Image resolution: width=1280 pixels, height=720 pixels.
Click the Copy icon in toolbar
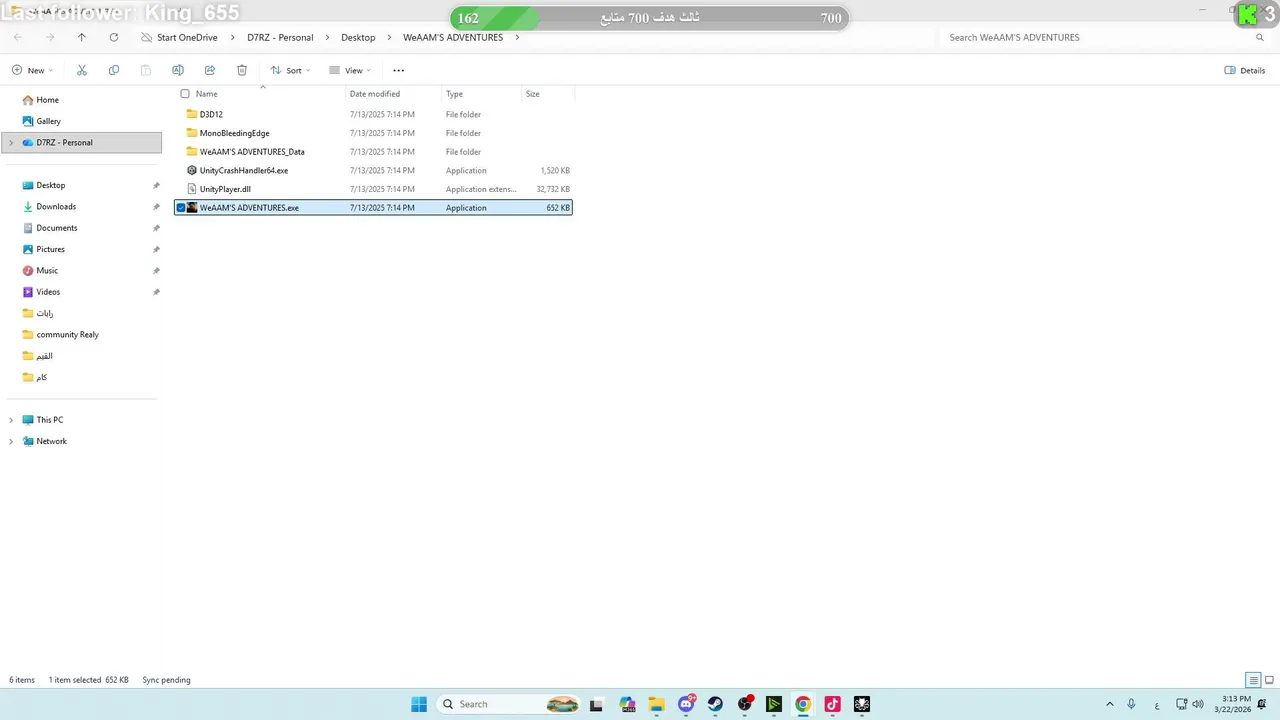114,70
